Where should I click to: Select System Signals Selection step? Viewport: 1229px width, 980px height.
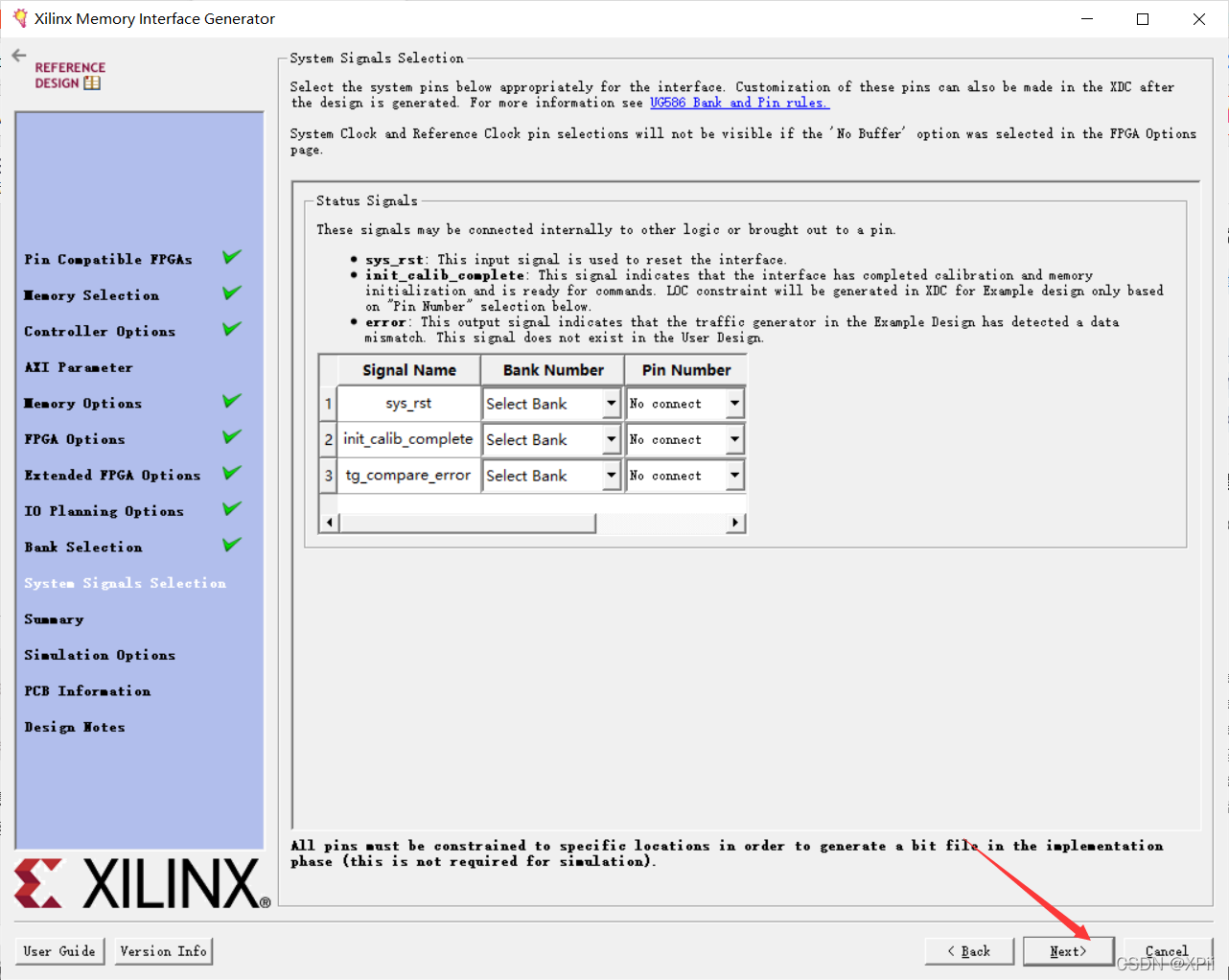click(x=126, y=583)
